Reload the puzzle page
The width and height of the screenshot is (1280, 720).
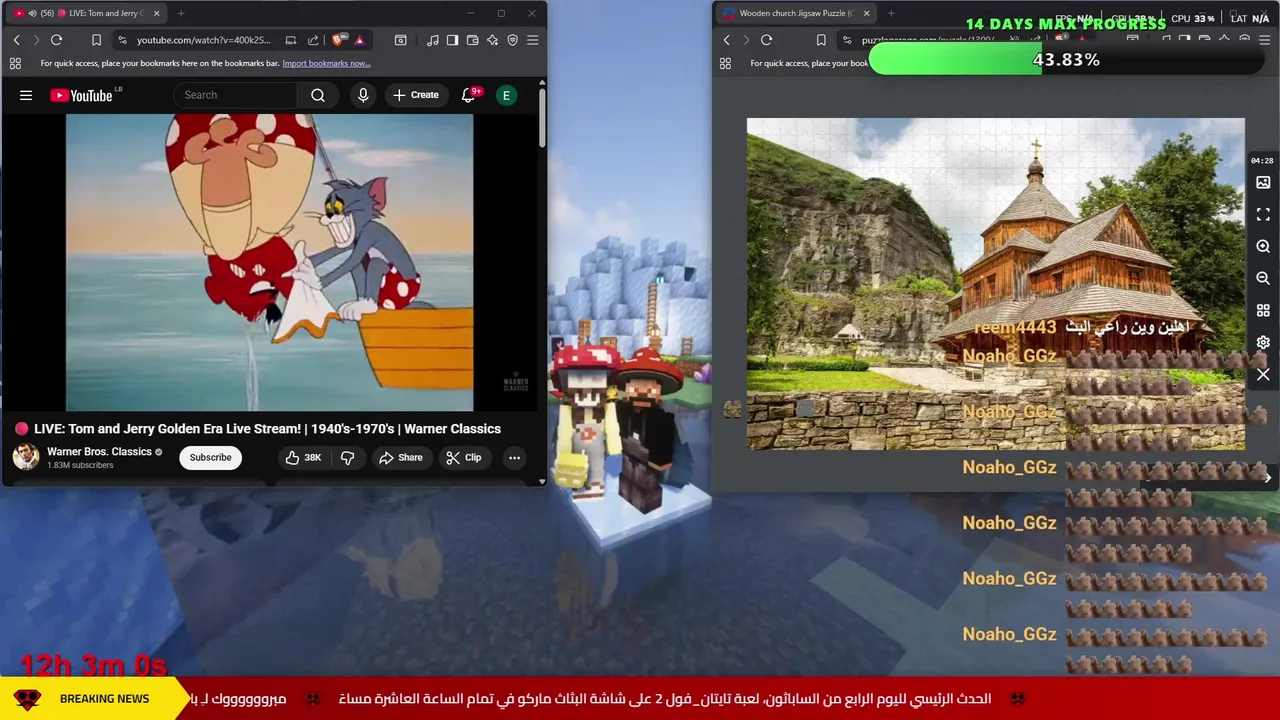pyautogui.click(x=766, y=40)
